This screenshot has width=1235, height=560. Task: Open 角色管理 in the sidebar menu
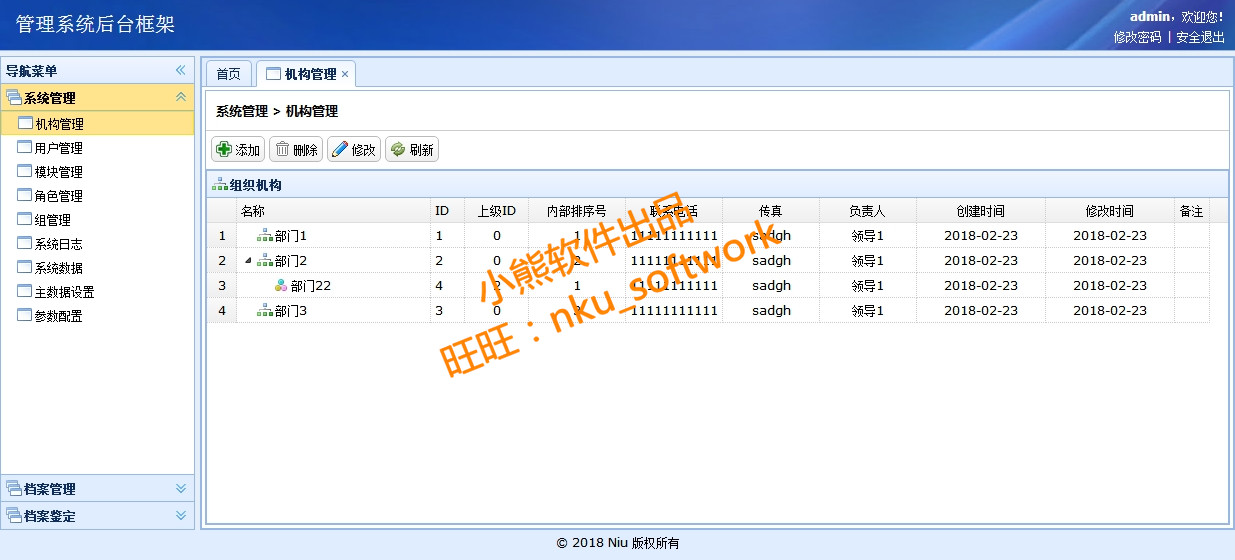coord(58,196)
